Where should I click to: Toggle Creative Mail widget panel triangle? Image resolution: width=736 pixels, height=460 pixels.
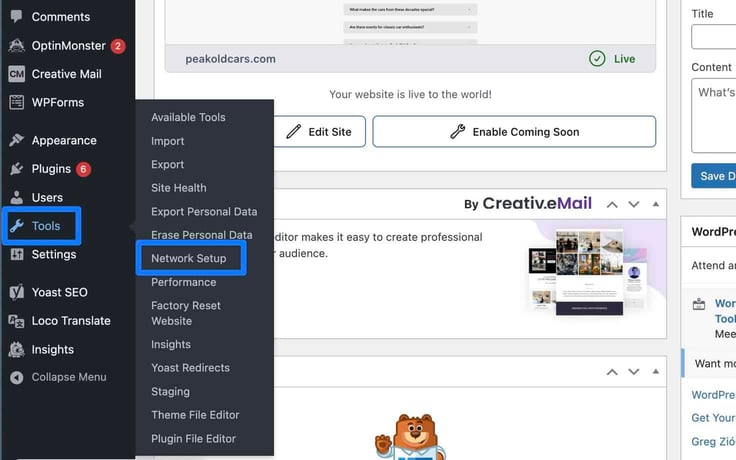(656, 204)
